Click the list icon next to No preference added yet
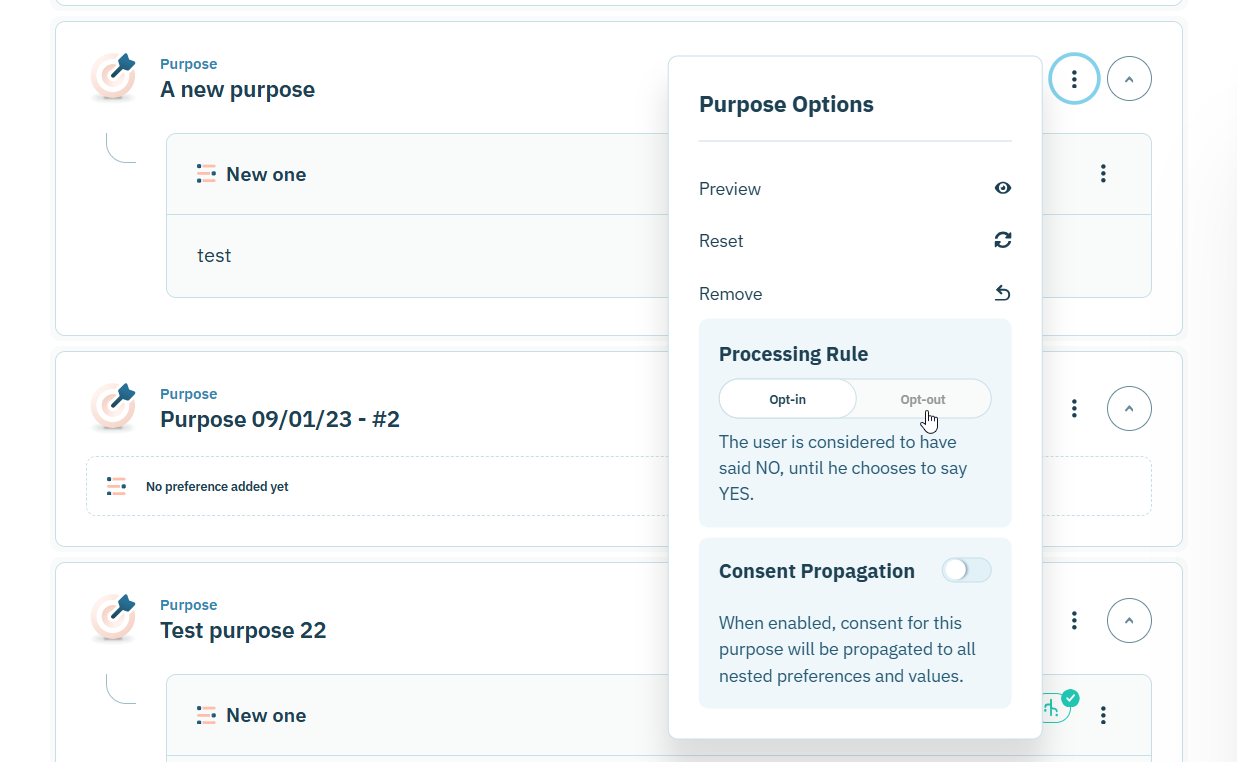Image resolution: width=1237 pixels, height=762 pixels. click(x=117, y=487)
